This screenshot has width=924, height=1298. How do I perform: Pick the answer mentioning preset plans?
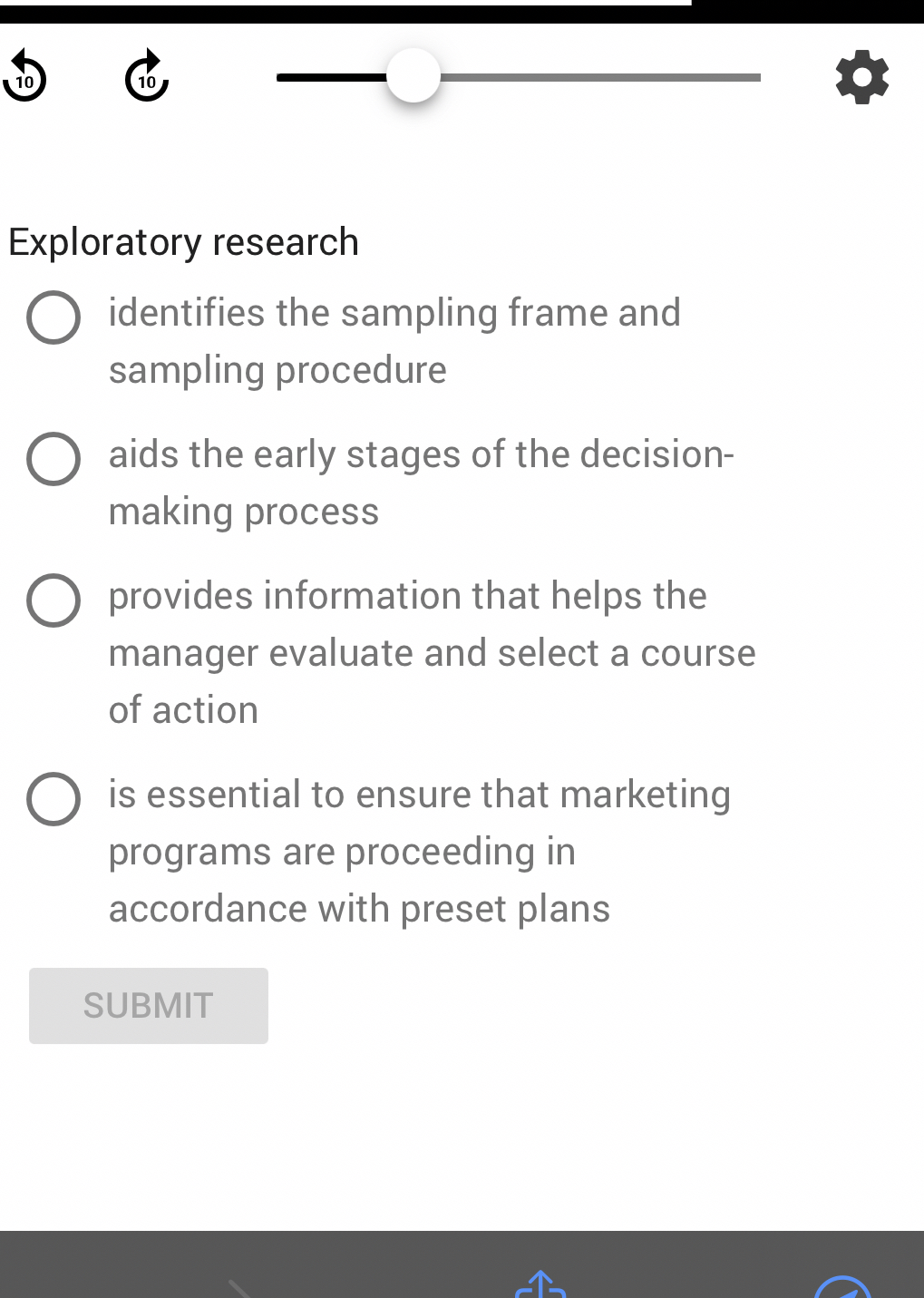coord(53,799)
